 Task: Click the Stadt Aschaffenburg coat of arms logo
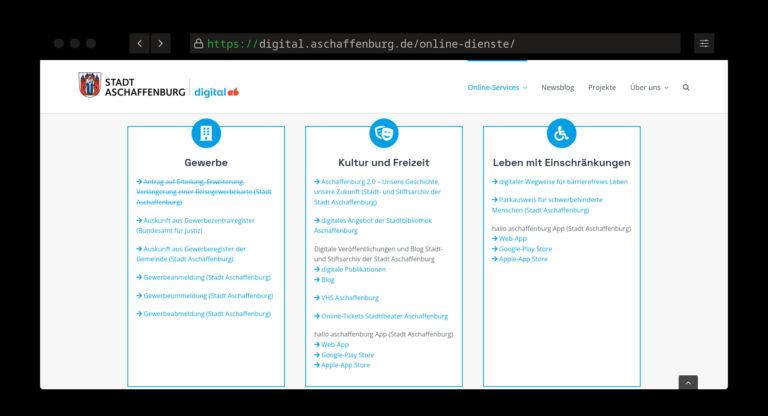coord(90,85)
